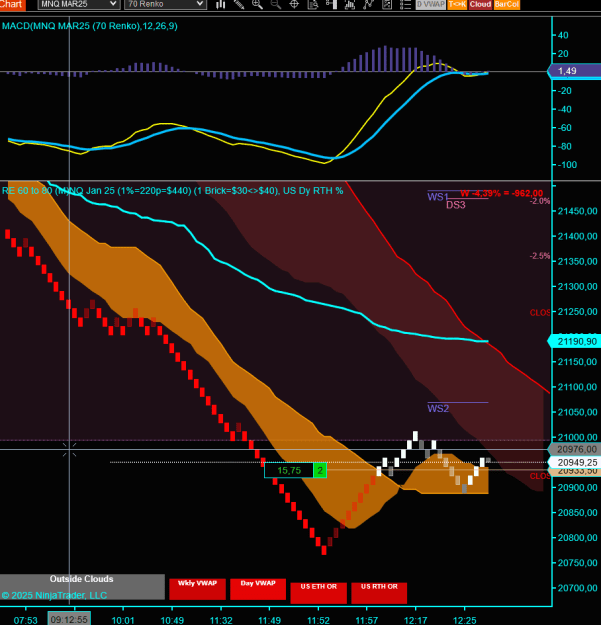This screenshot has height=625, width=601.
Task: Toggle the D VWAP button
Action: [x=430, y=4]
